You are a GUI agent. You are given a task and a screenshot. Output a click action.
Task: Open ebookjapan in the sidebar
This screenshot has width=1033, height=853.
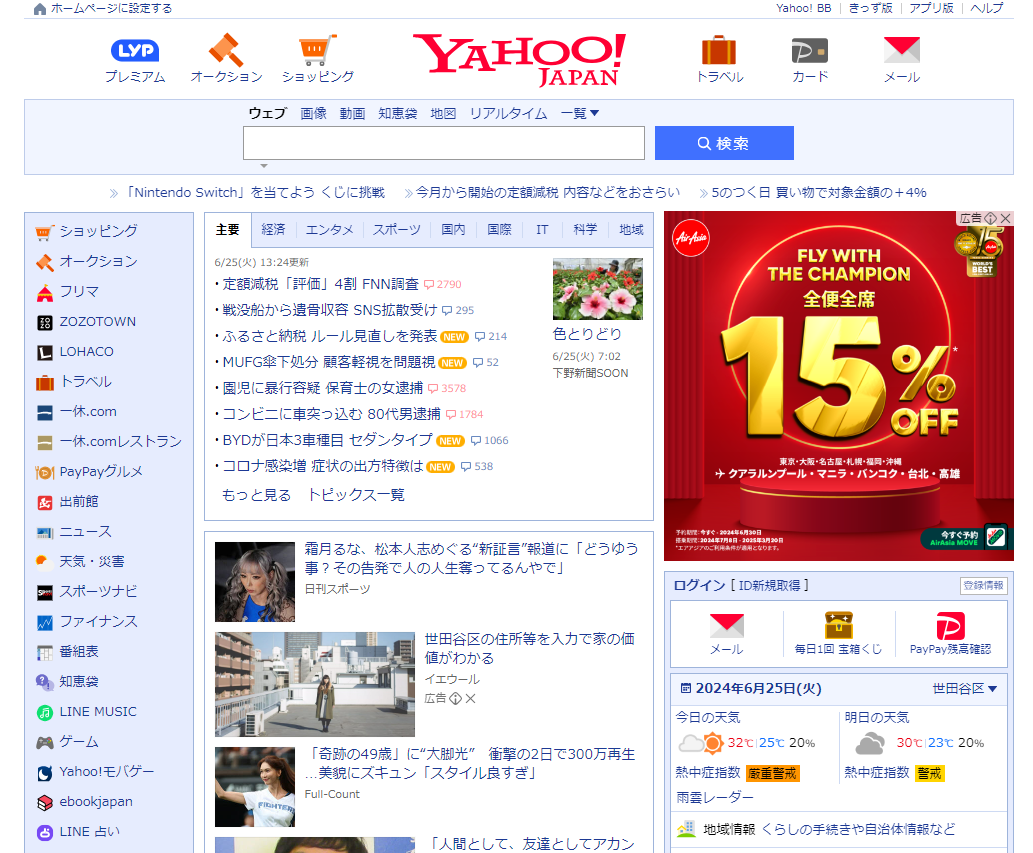coord(96,802)
